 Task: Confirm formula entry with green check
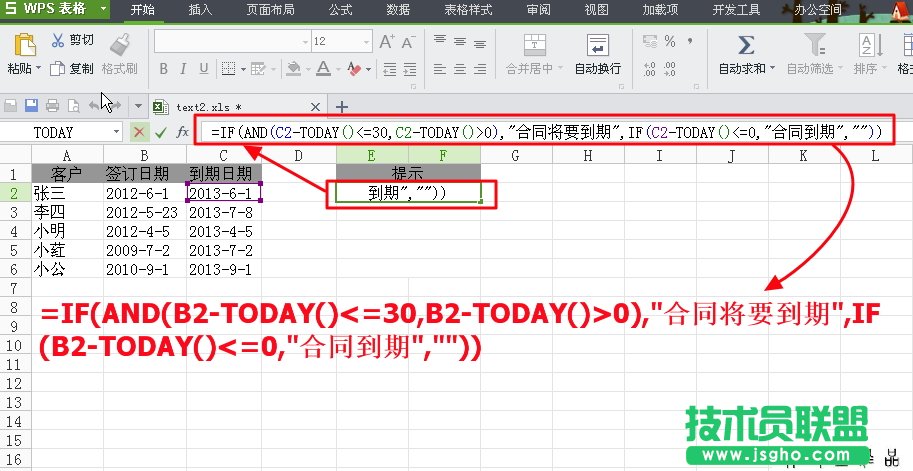161,132
